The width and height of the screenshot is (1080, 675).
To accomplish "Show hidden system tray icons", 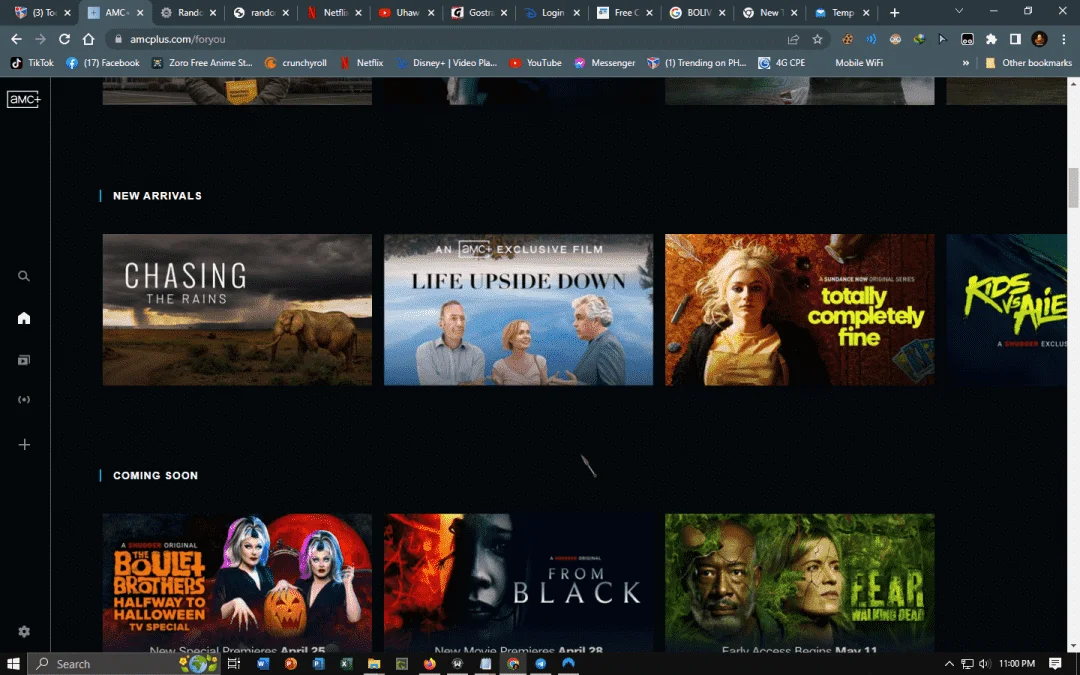I will pos(948,663).
